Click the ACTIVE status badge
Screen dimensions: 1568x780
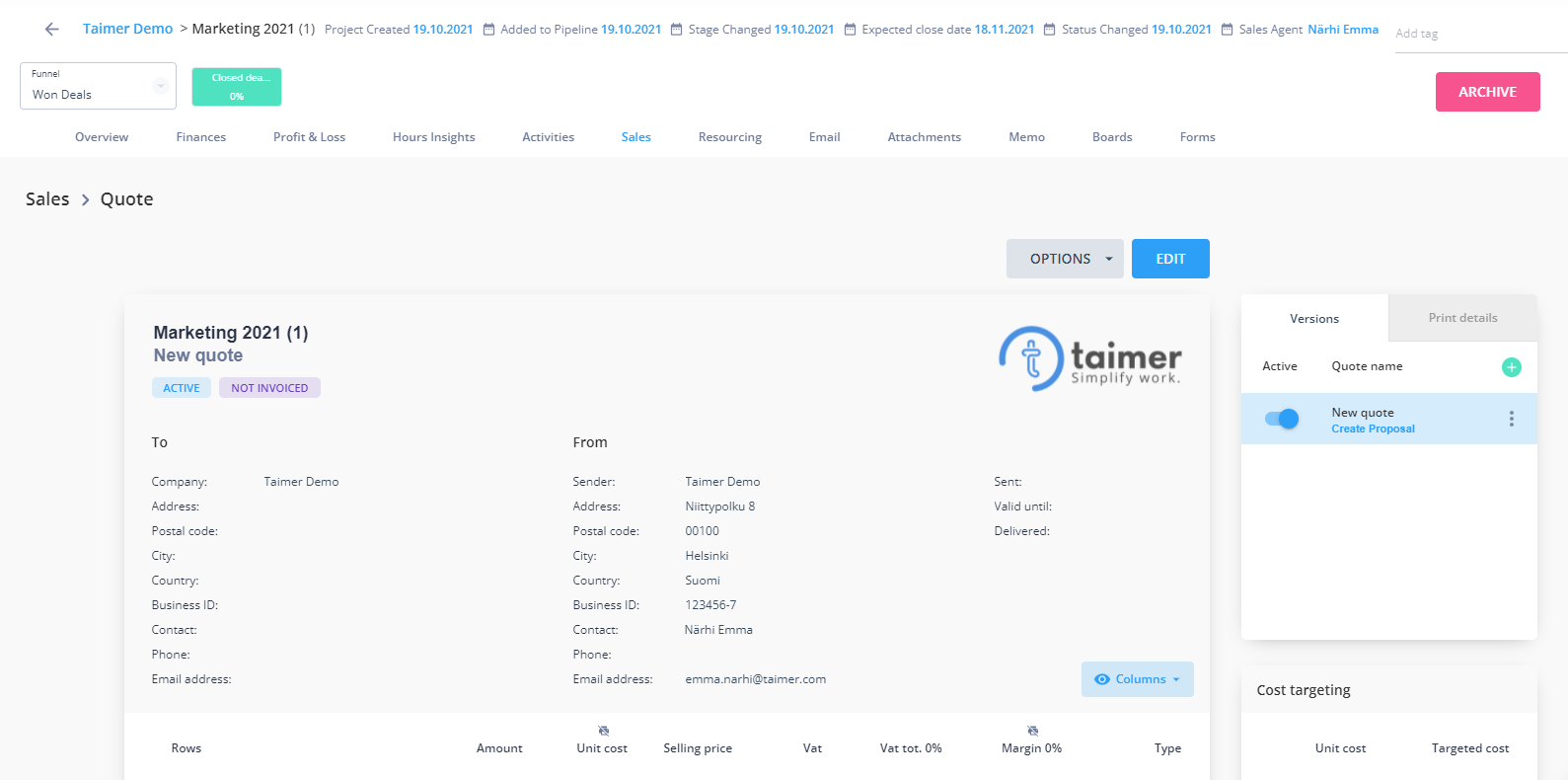point(182,388)
